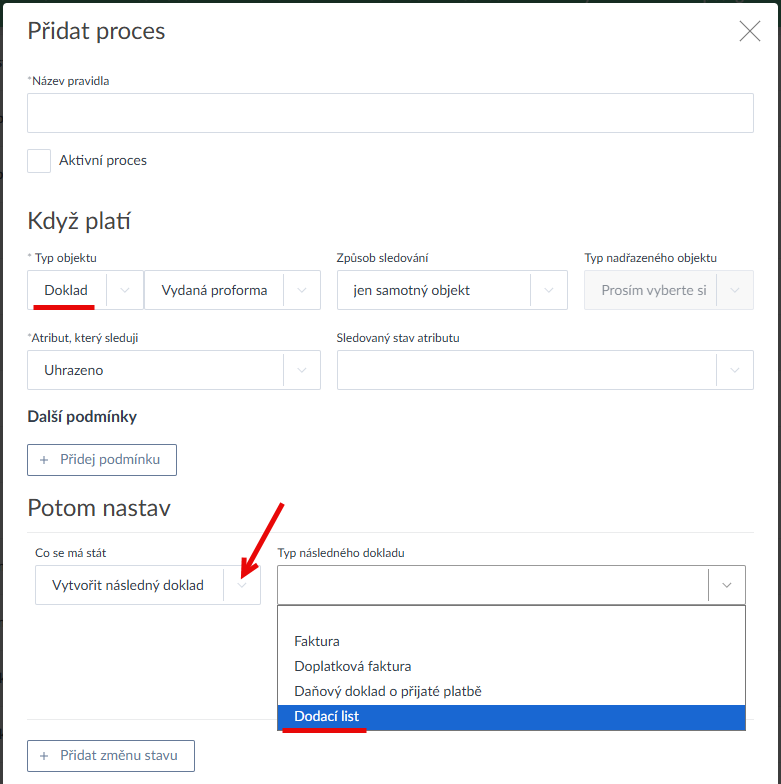Choose Doplatková faktura option
Screen dimensions: 781x784
(352, 666)
